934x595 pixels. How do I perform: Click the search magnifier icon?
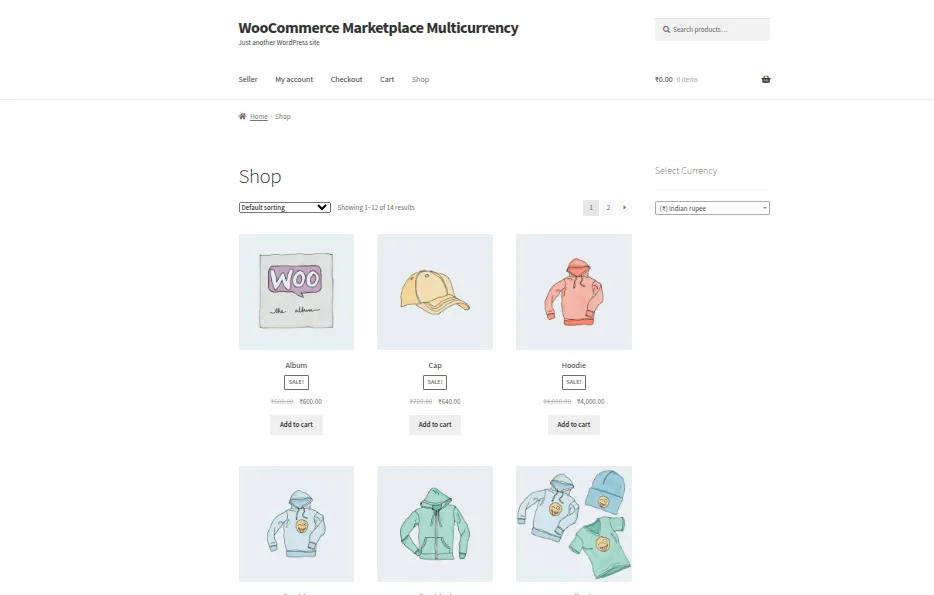click(x=665, y=29)
